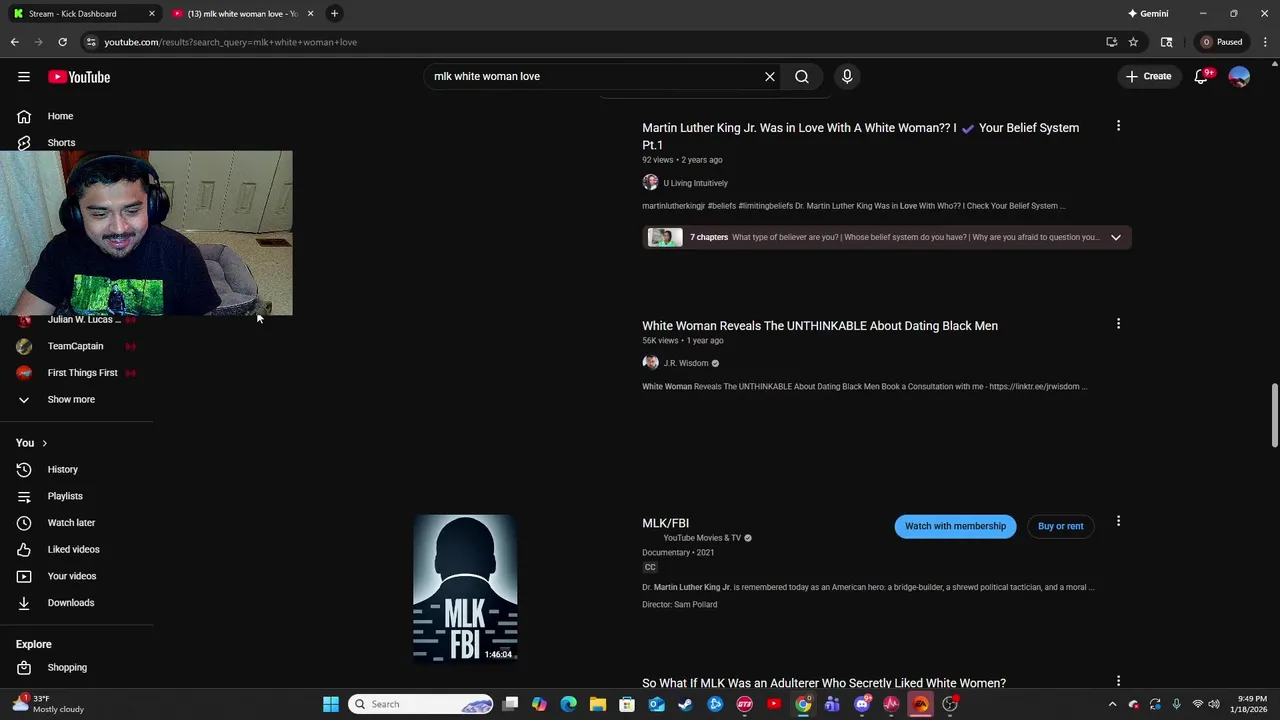
Task: Open options menu for MLK/FBI movie
Action: tap(1118, 521)
